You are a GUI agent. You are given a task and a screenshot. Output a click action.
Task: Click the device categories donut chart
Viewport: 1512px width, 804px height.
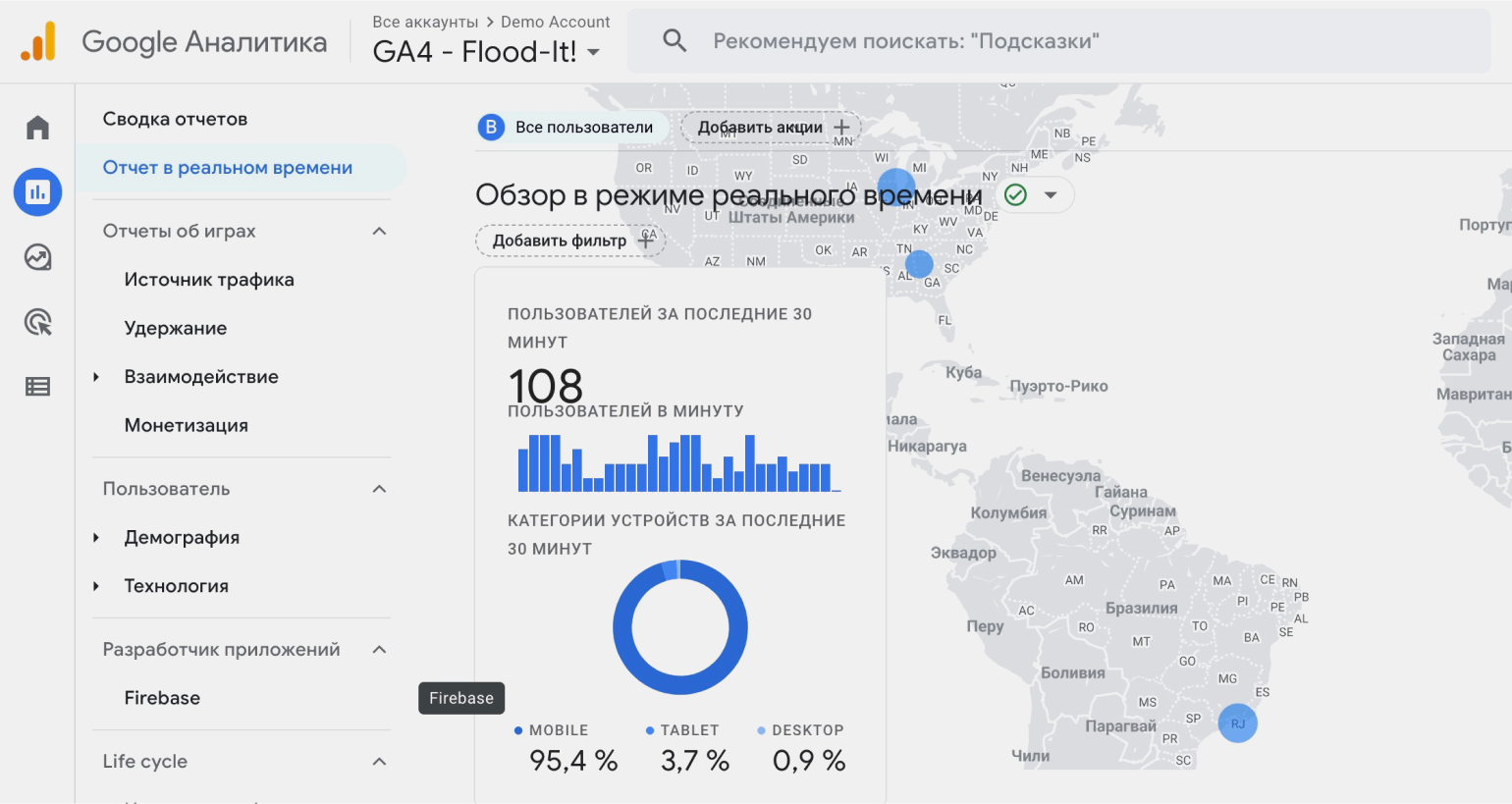coord(680,627)
